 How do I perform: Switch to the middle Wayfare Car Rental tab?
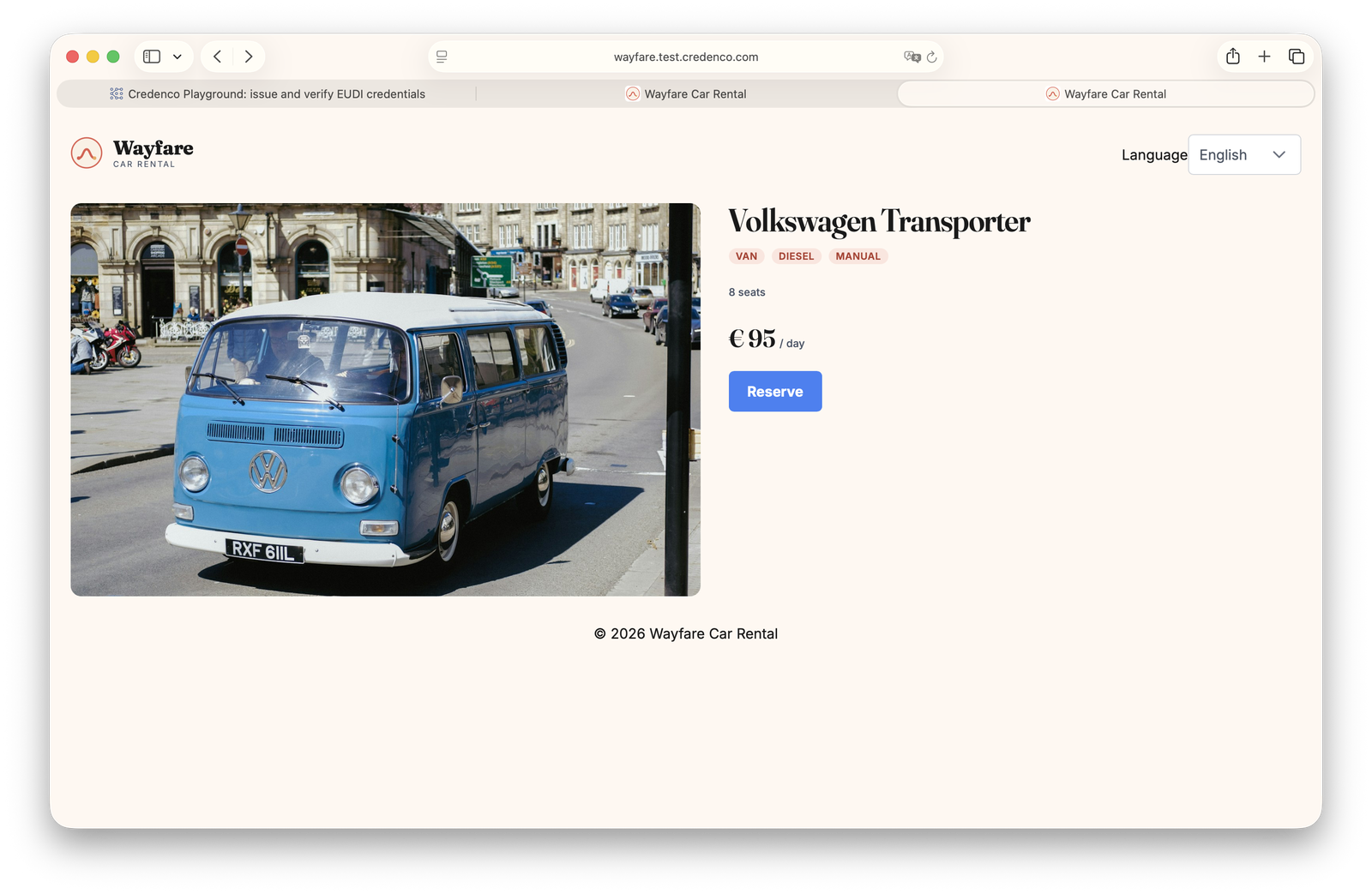pyautogui.click(x=686, y=94)
